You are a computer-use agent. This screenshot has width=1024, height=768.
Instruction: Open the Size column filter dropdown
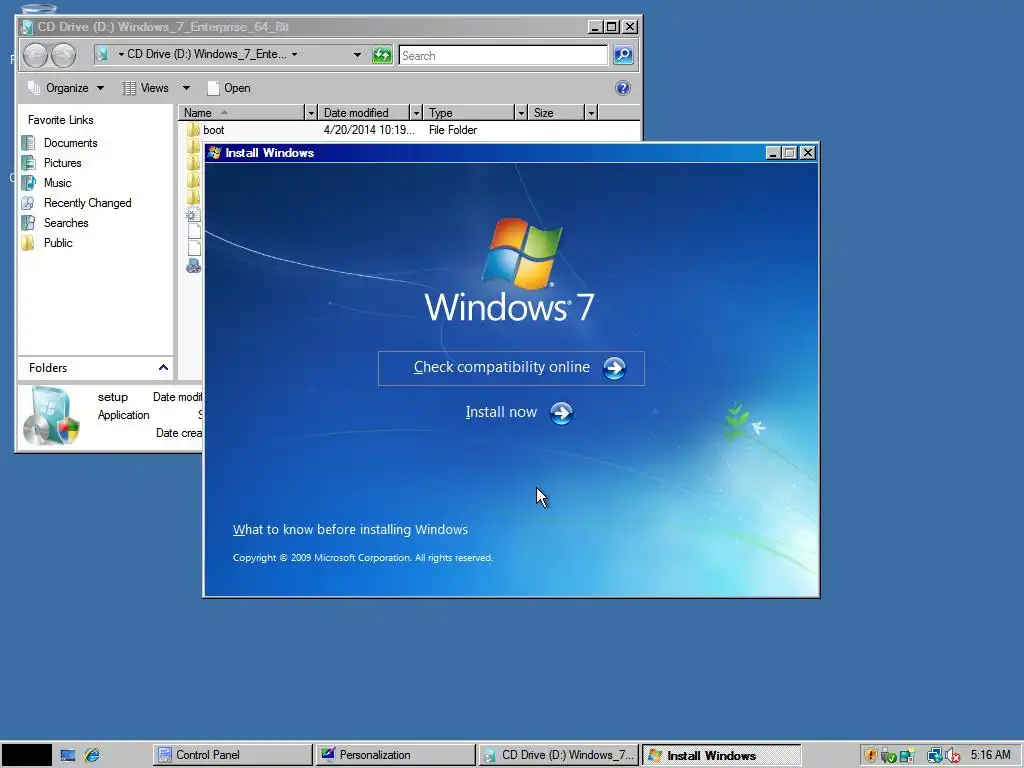(591, 113)
